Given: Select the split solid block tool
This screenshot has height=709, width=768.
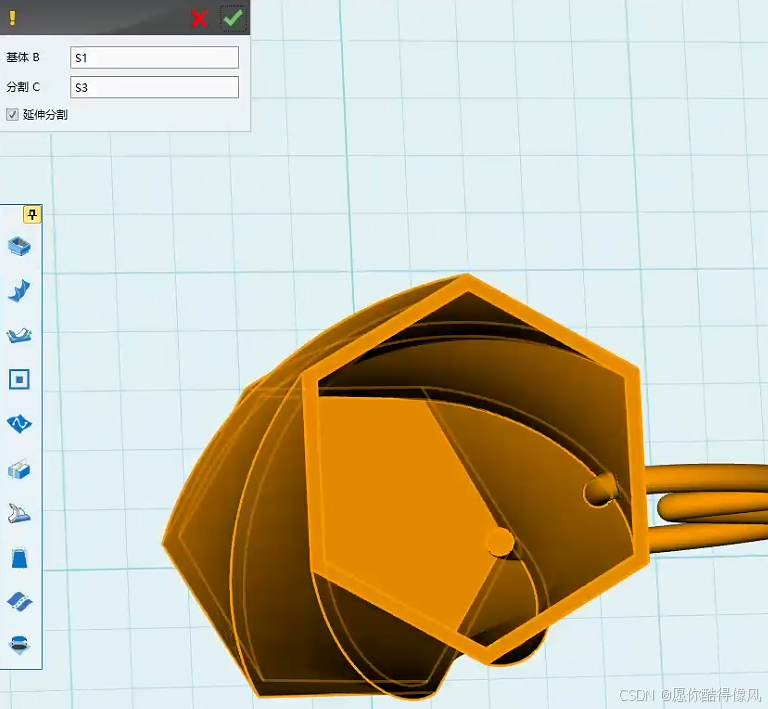Looking at the screenshot, I should pos(20,470).
